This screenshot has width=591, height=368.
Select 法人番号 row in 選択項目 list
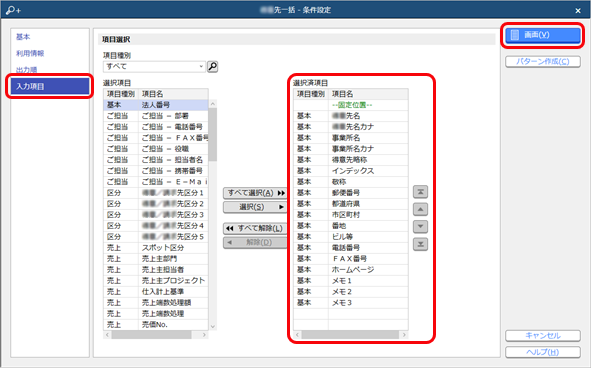156,105
